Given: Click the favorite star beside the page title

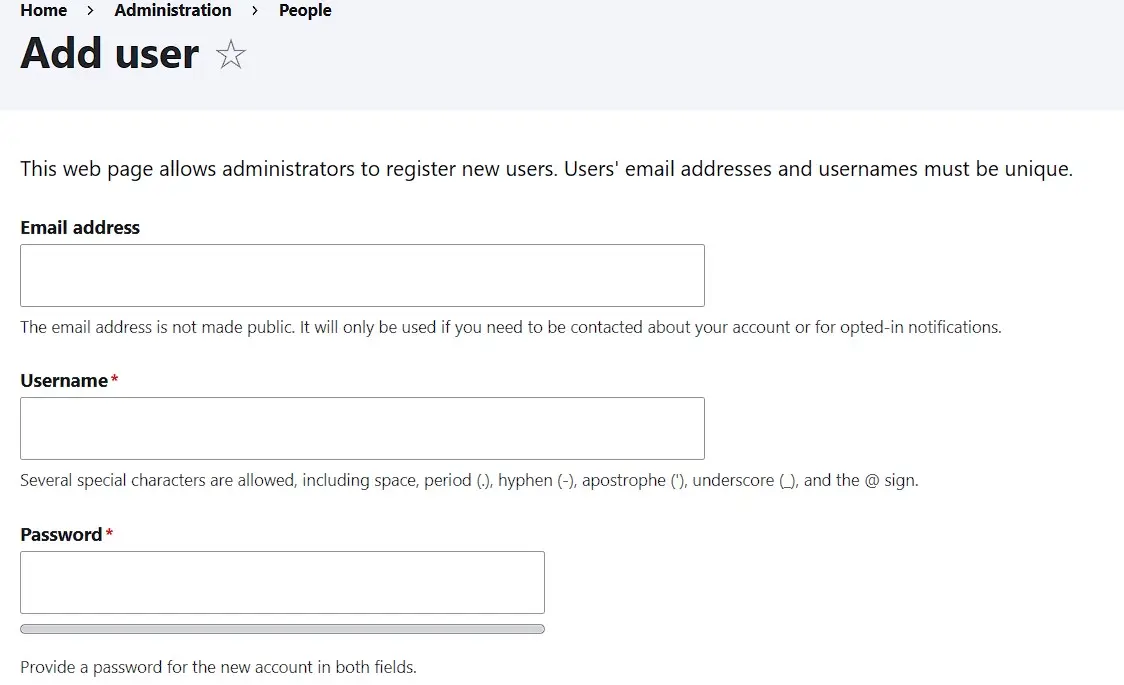Looking at the screenshot, I should click(231, 55).
